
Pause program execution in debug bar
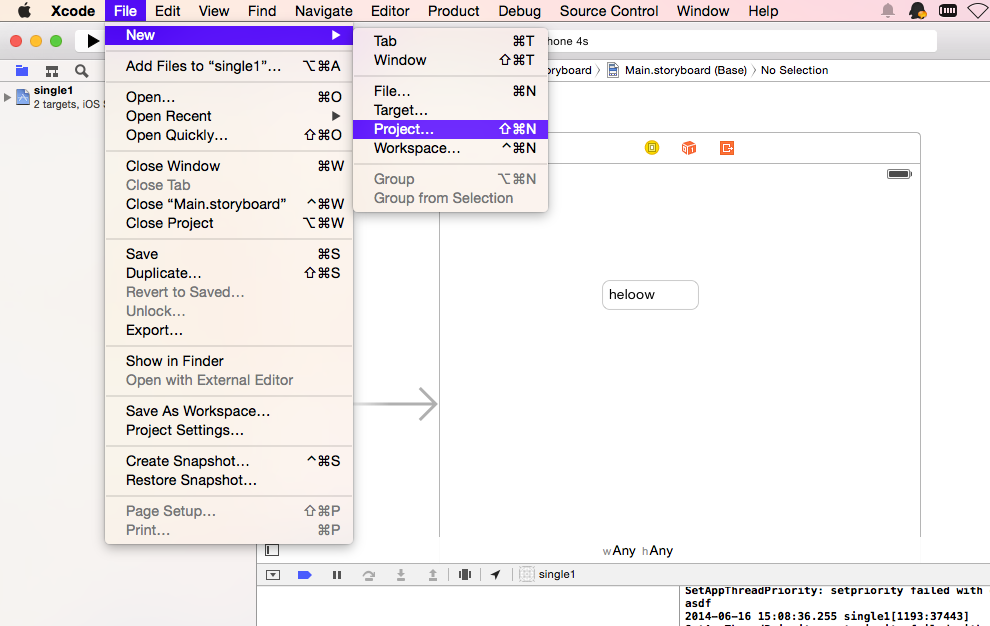(337, 575)
